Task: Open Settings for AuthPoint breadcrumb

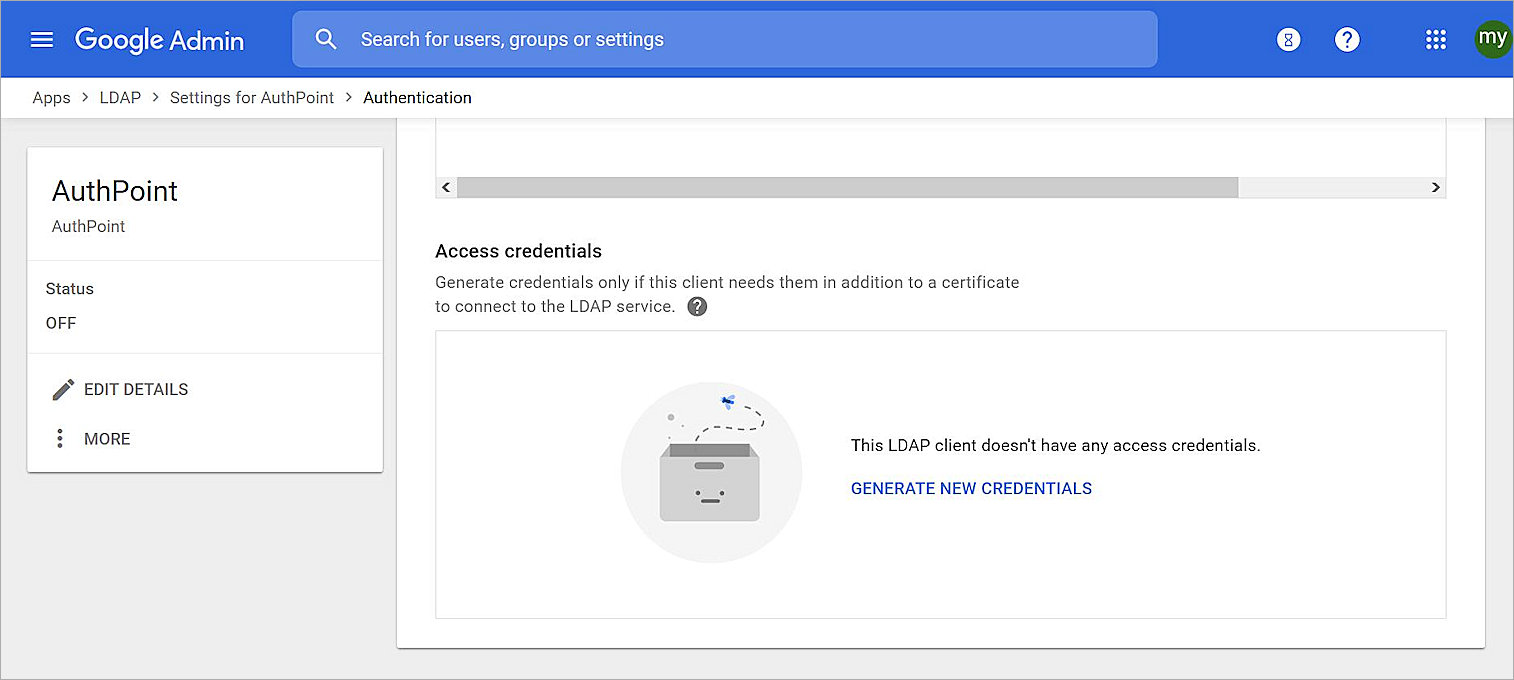Action: (x=252, y=97)
